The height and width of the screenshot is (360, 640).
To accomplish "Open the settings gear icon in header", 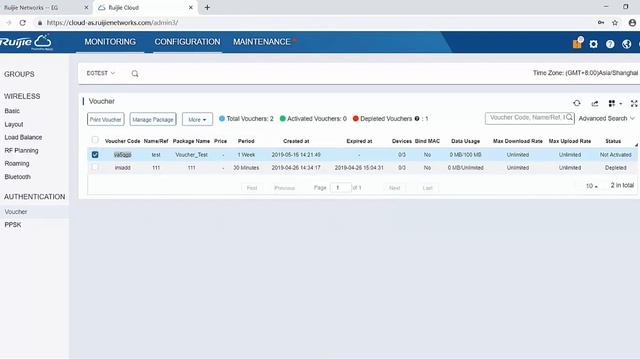I will point(593,44).
